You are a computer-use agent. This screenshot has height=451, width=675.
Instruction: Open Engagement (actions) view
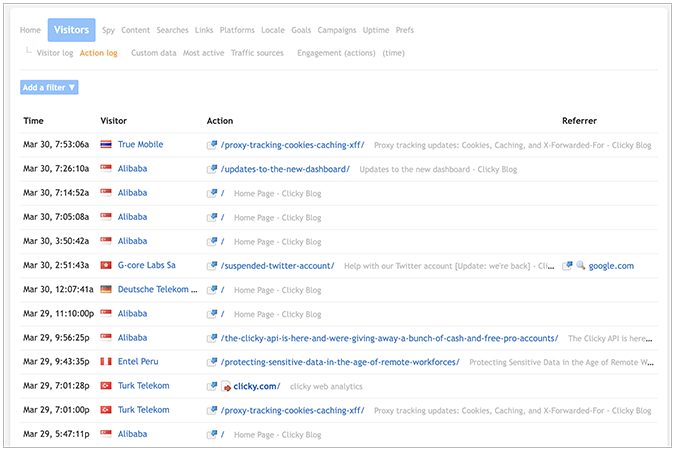336,53
